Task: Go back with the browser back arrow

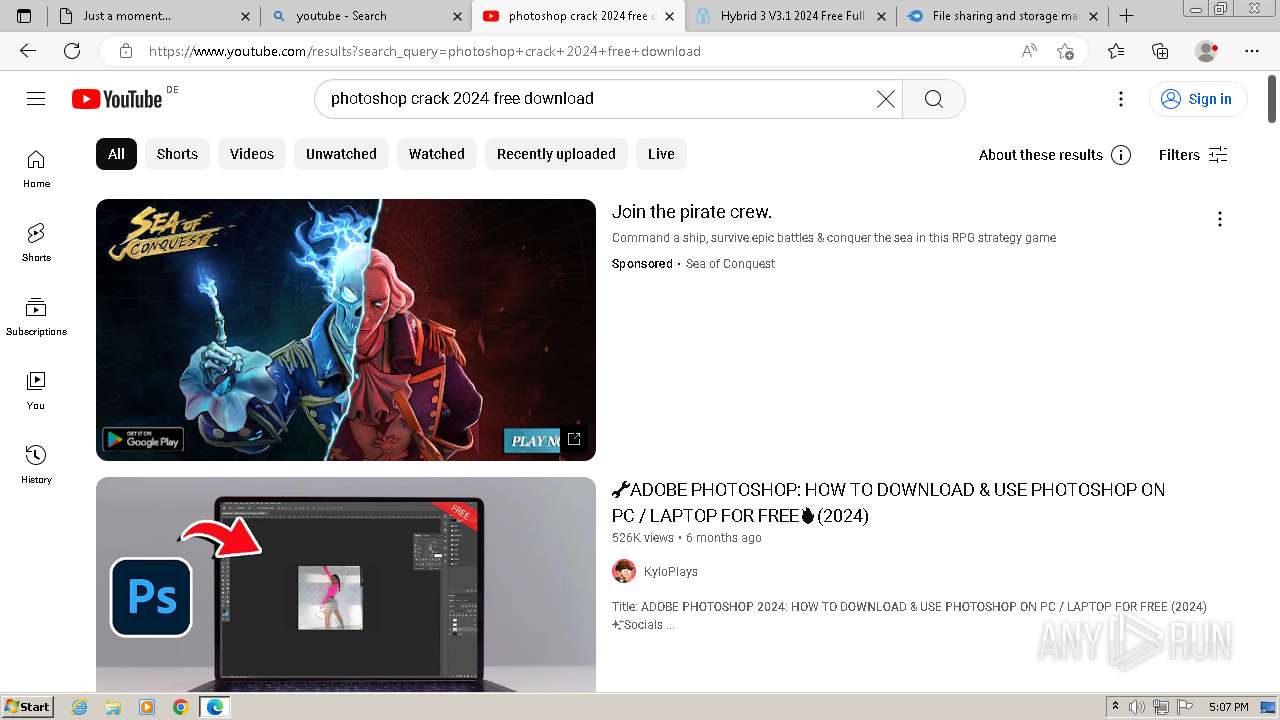Action: click(28, 51)
